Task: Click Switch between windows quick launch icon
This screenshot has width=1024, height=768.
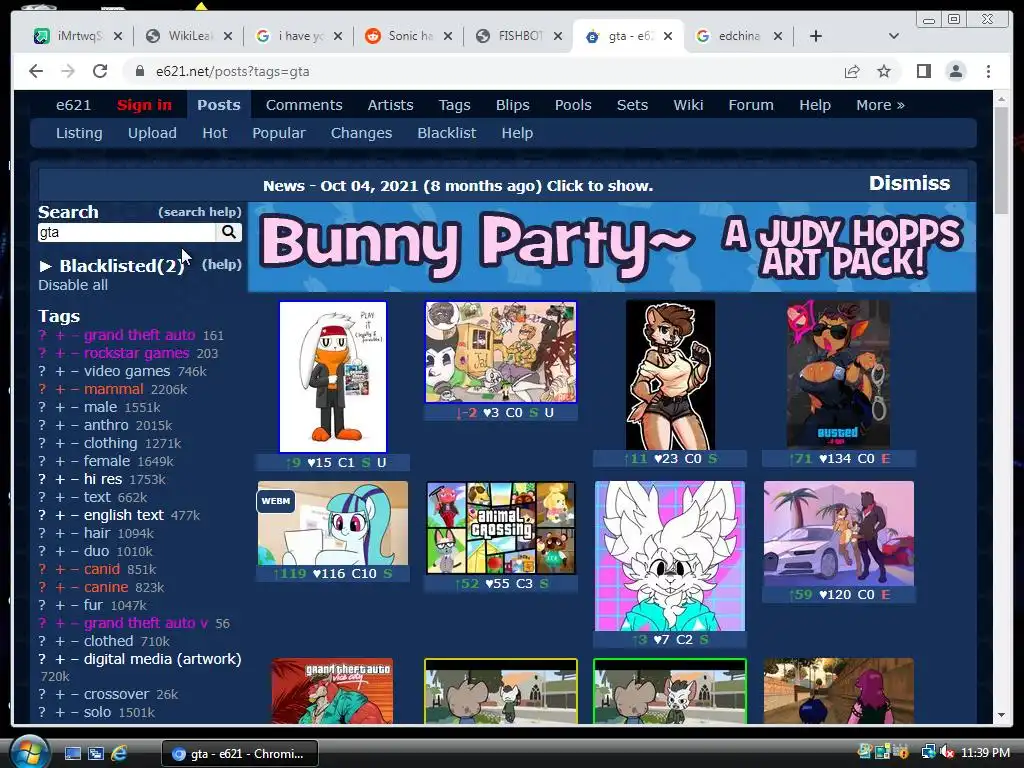Action: (x=95, y=754)
